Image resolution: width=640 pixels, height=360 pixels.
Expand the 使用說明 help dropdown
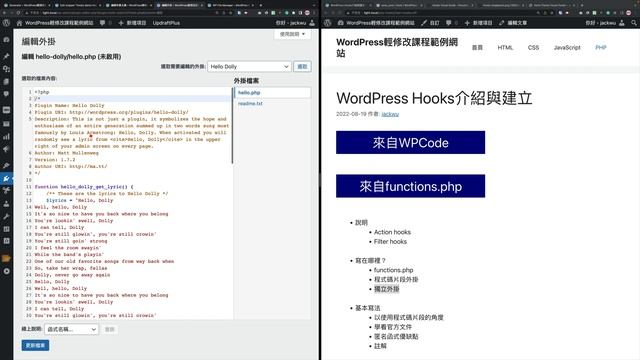coord(292,34)
